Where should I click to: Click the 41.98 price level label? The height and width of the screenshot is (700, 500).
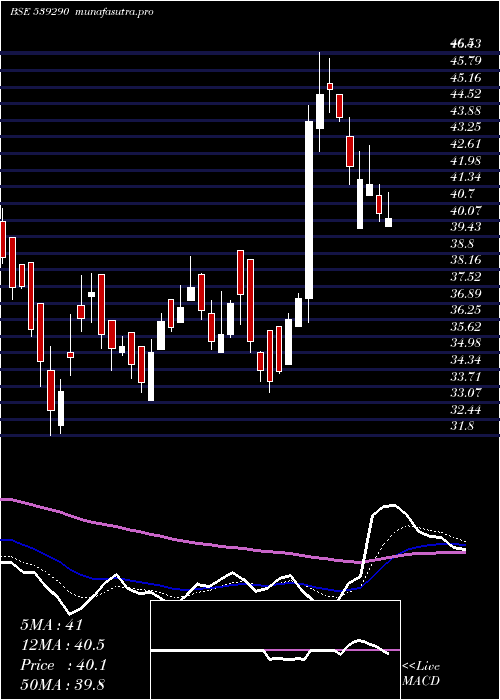coord(466,160)
